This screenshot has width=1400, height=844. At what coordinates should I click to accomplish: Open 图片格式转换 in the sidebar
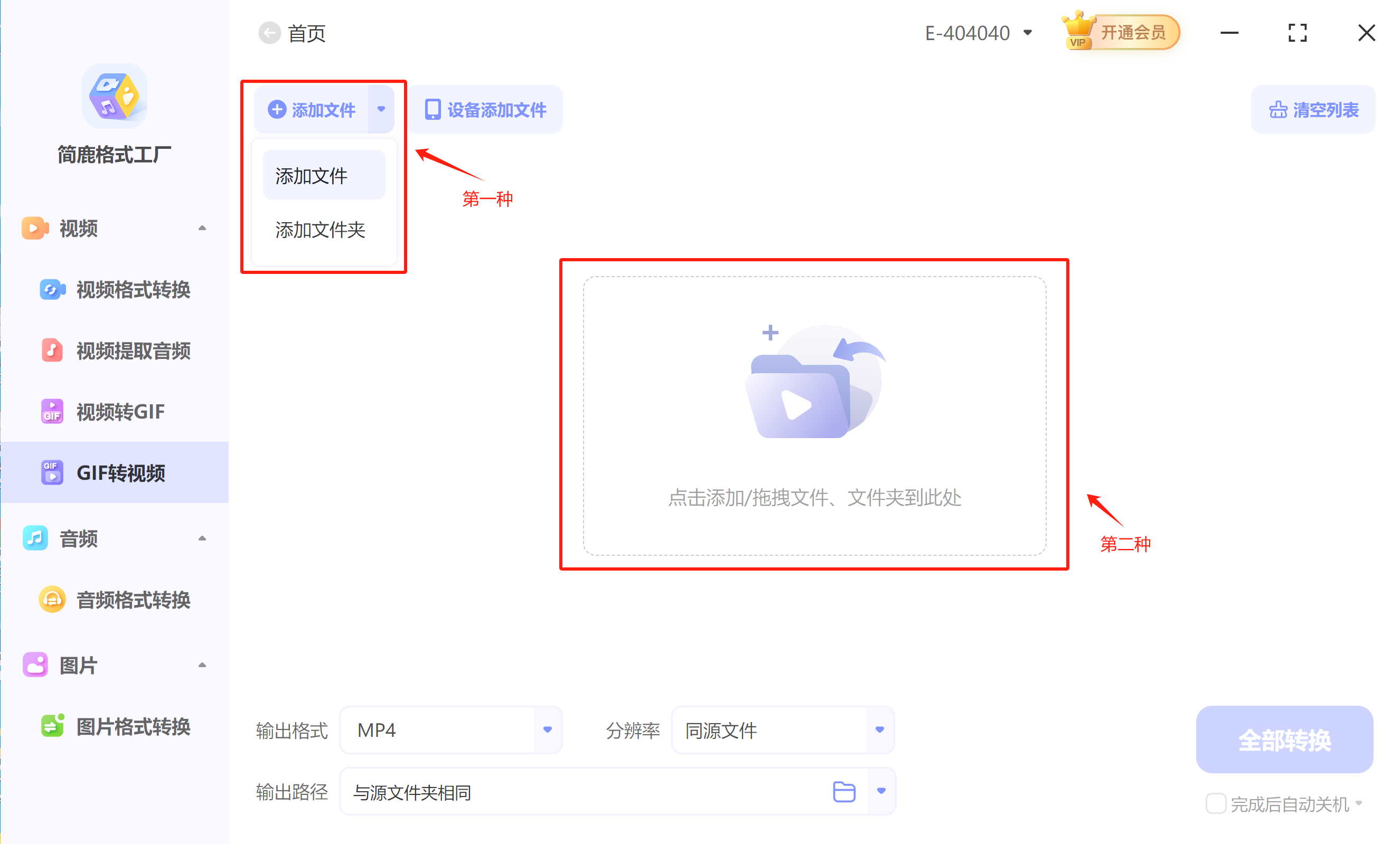click(133, 726)
